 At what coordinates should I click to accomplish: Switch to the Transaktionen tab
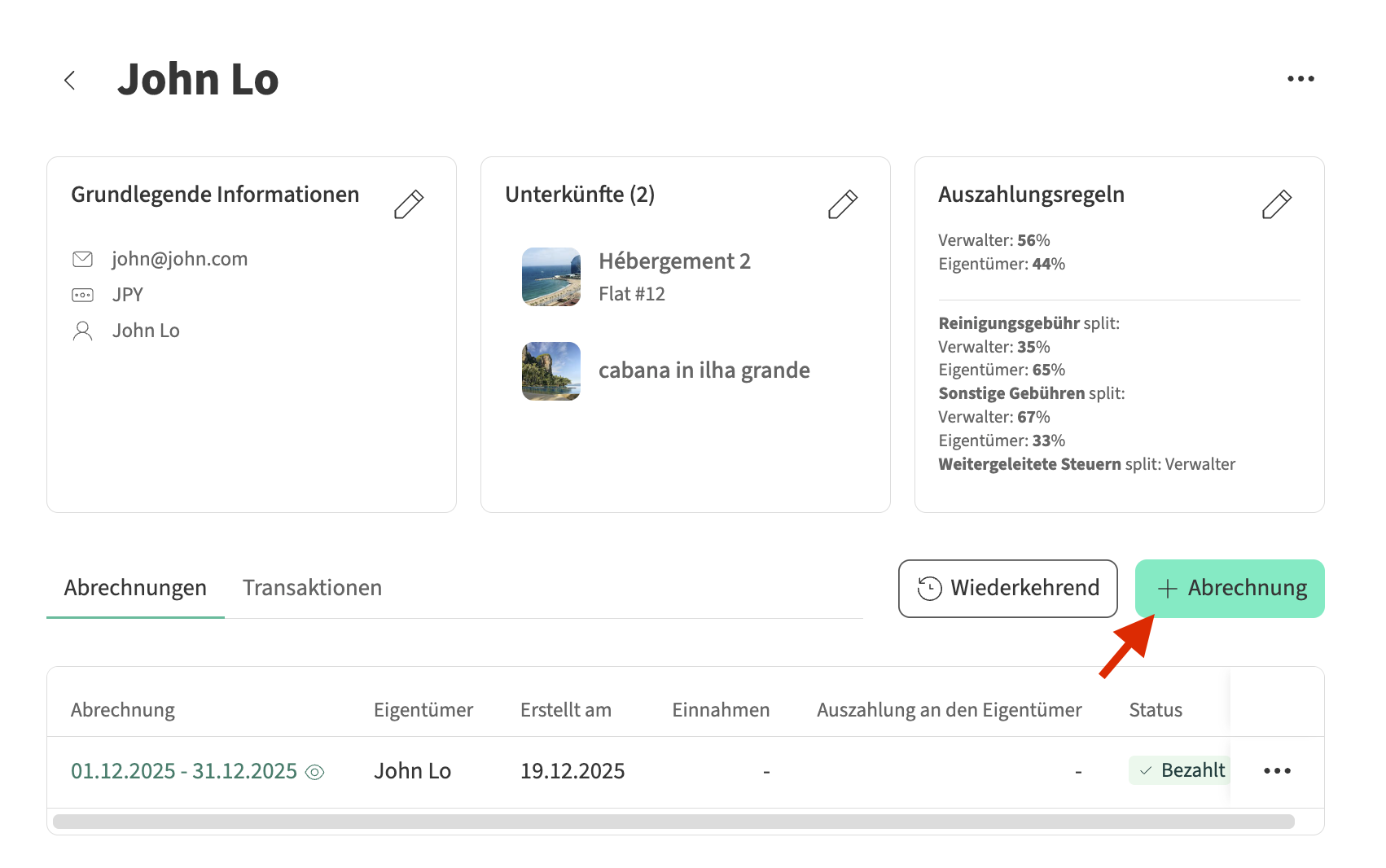pyautogui.click(x=312, y=588)
